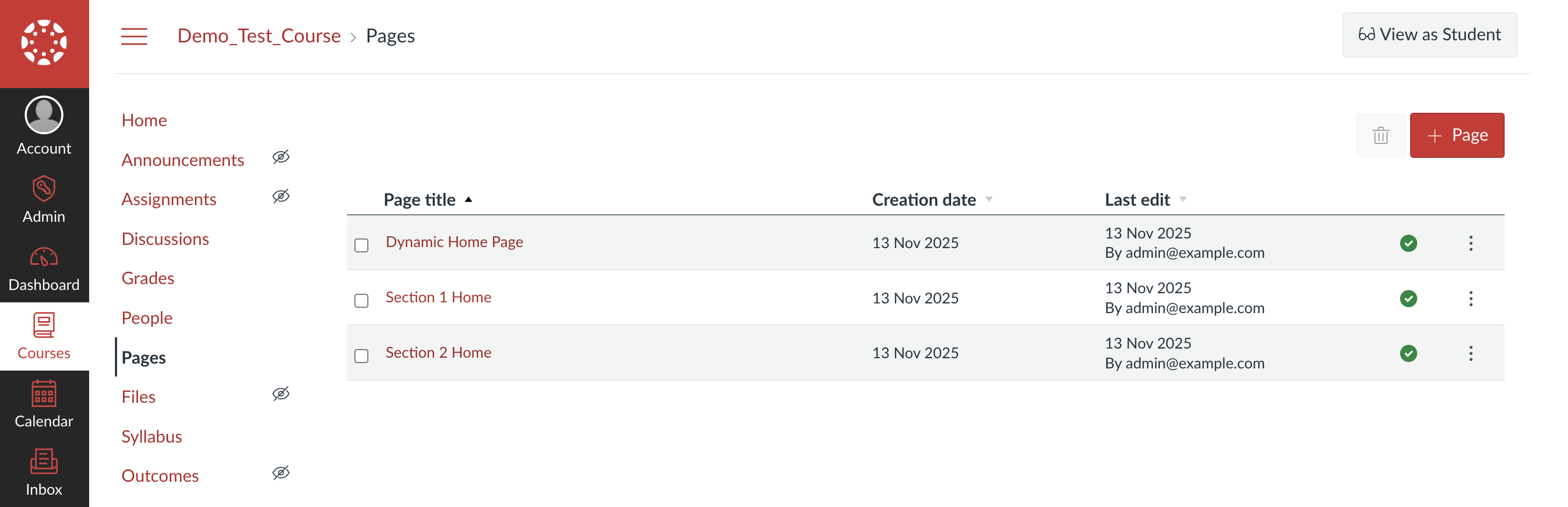The image size is (1568, 507).
Task: Click the published checkmark for Dynamic Home Page
Action: point(1408,243)
